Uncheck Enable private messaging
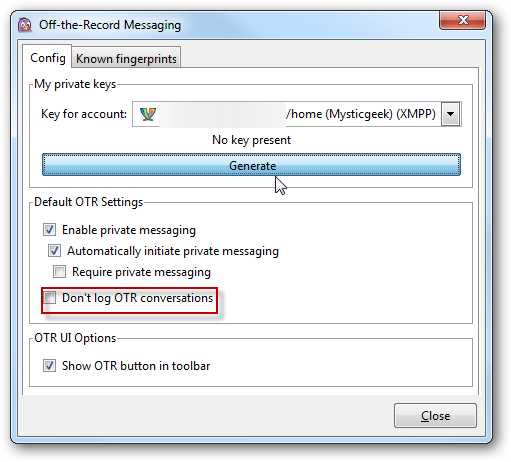 coord(49,230)
